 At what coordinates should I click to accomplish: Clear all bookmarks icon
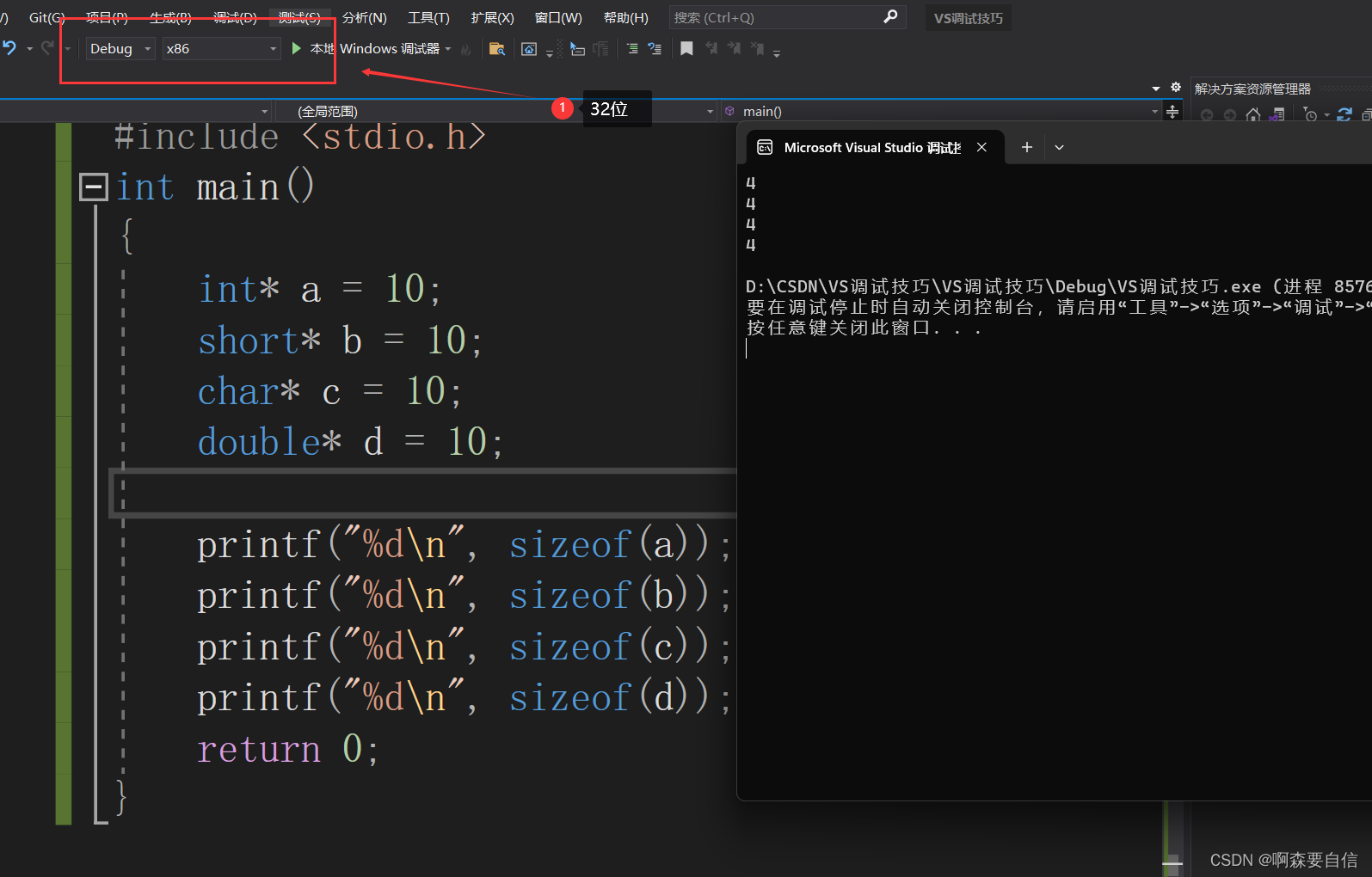757,48
